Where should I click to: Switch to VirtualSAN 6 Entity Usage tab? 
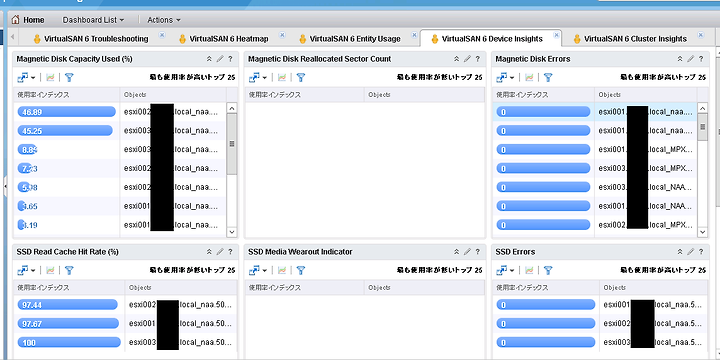pyautogui.click(x=349, y=39)
